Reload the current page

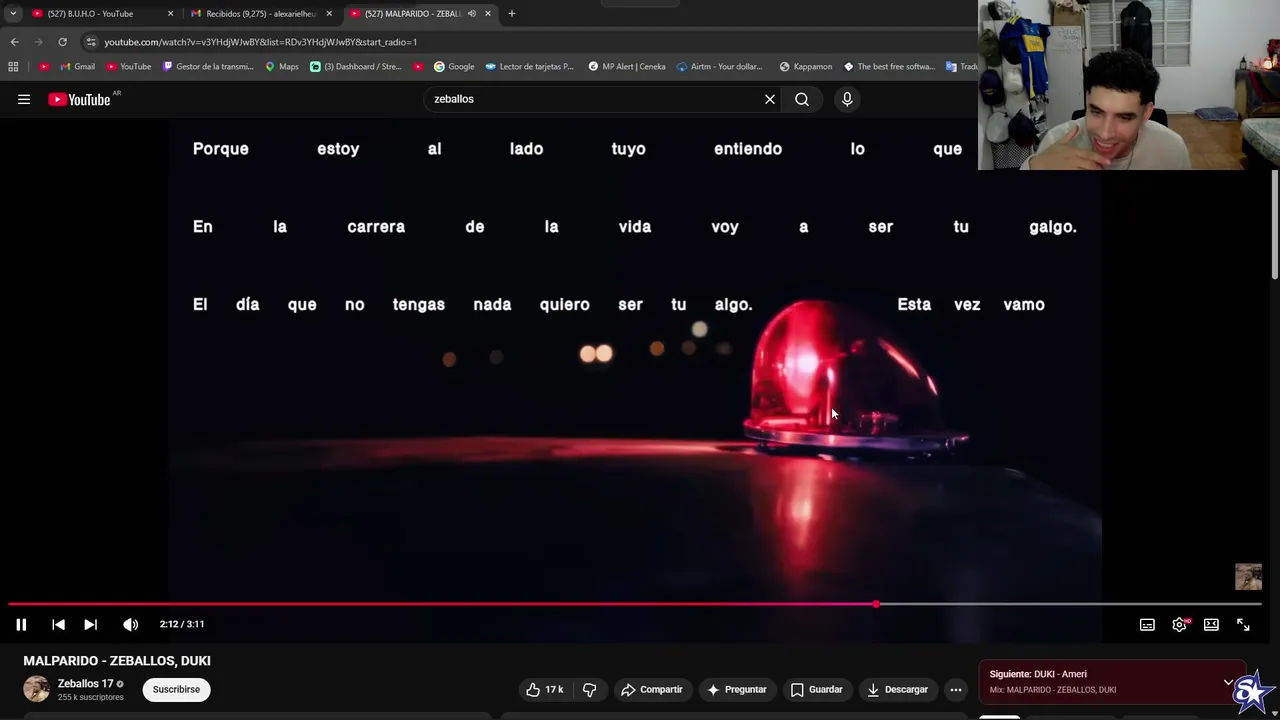[62, 42]
